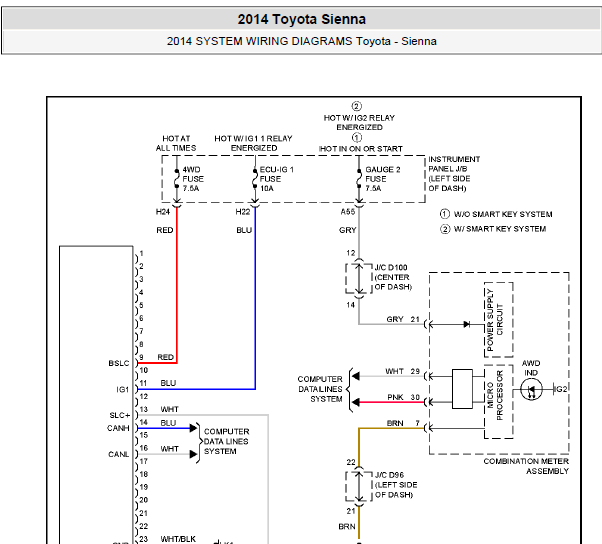This screenshot has width=602, height=544.
Task: Click the WHT/BLK wire label at pin 23
Action: coord(178,539)
